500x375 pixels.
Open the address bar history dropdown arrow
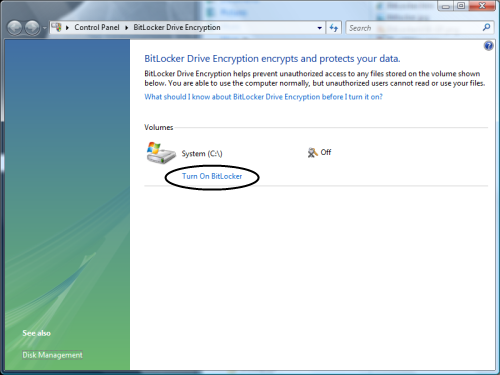click(x=320, y=28)
